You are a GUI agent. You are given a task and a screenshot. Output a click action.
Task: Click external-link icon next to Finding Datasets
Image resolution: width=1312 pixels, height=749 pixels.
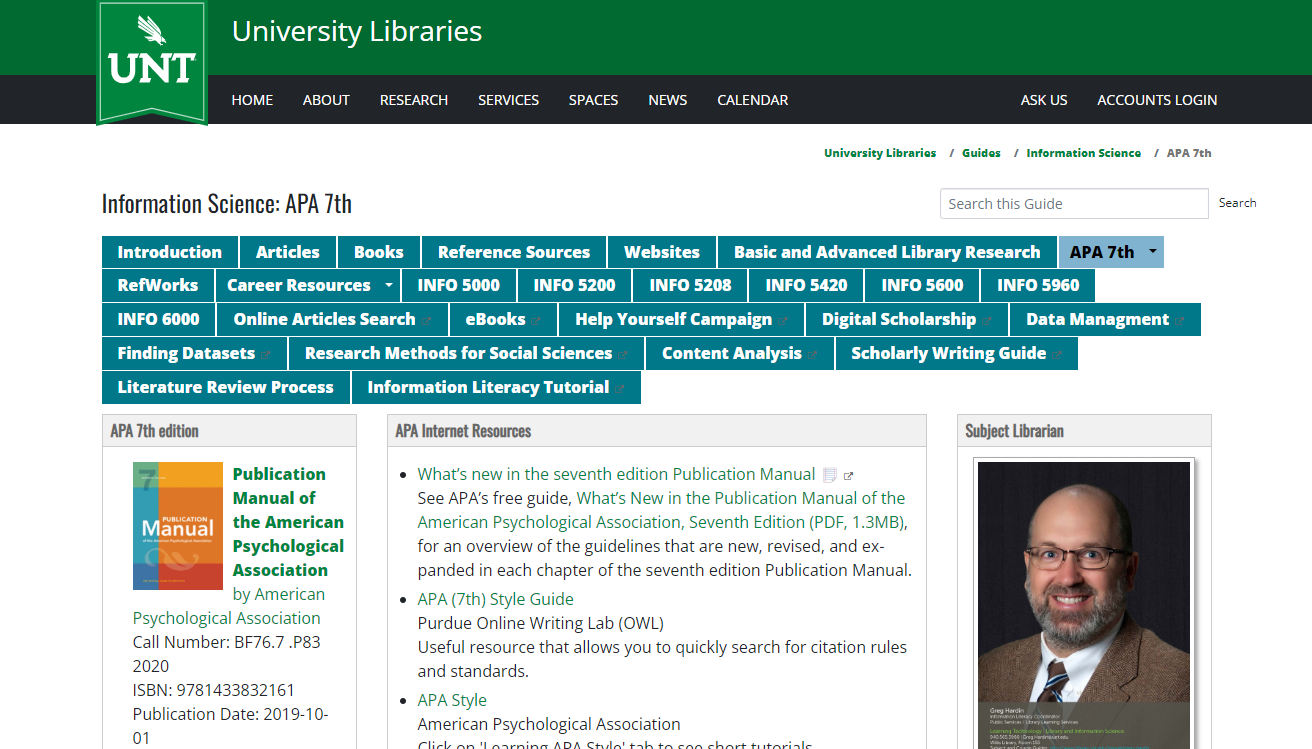266,355
